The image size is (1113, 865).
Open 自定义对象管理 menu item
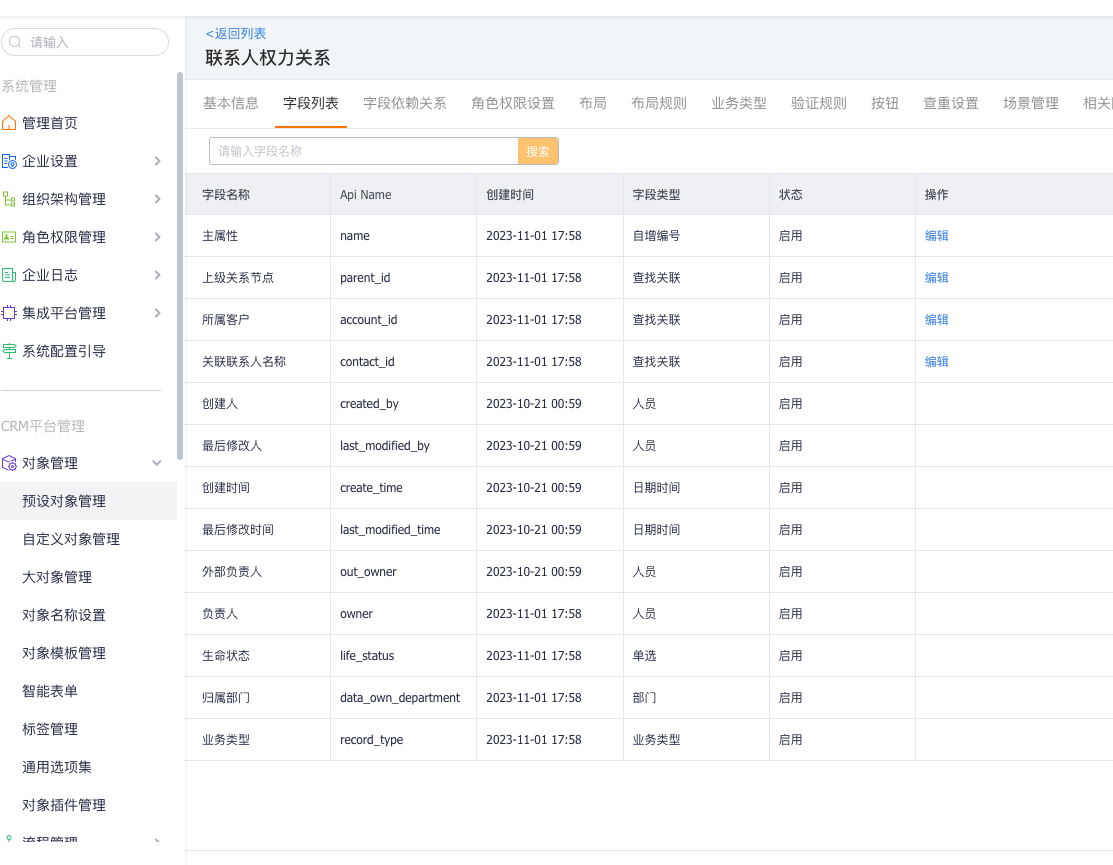(x=71, y=539)
